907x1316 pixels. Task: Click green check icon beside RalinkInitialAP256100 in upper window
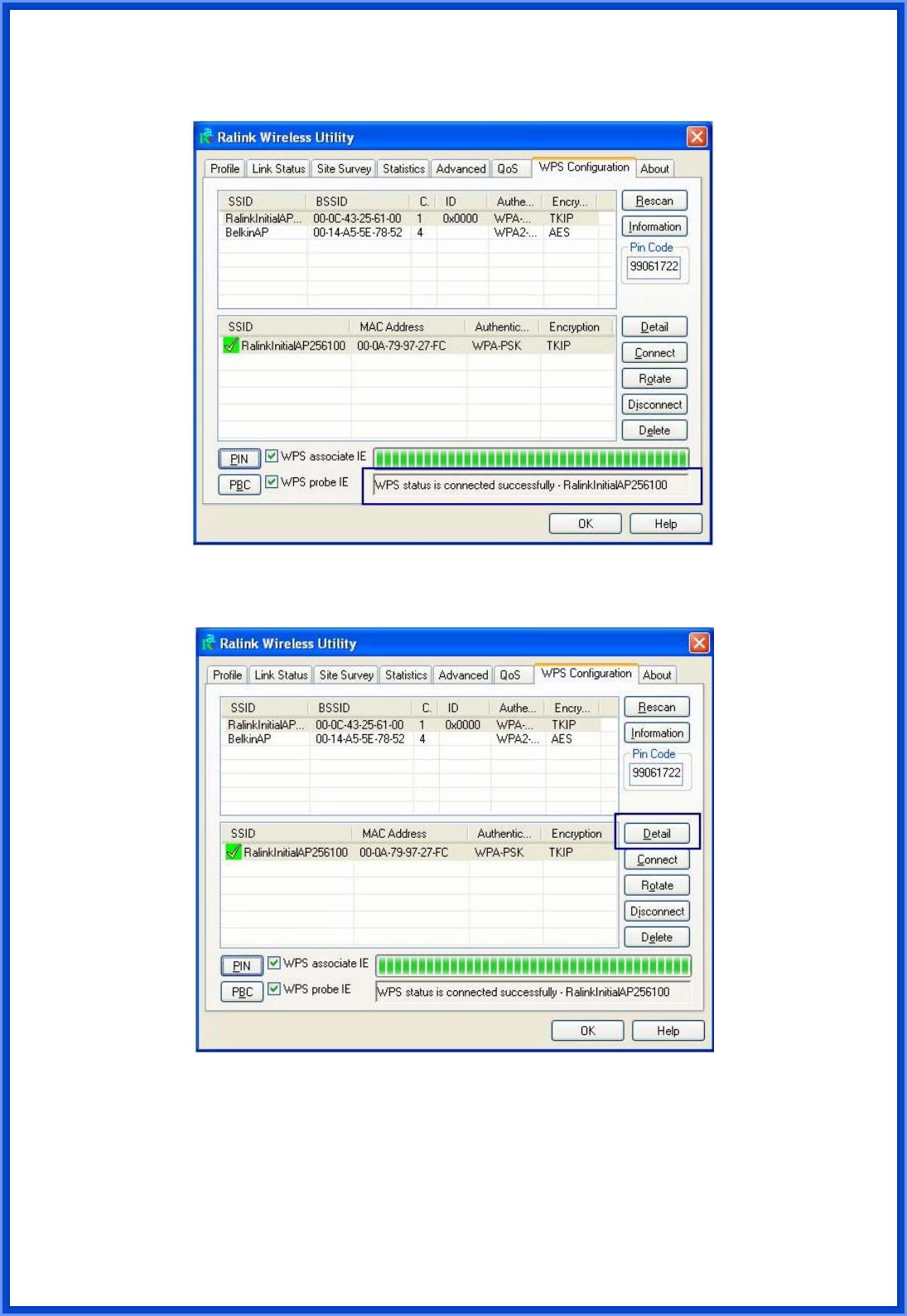[x=231, y=346]
